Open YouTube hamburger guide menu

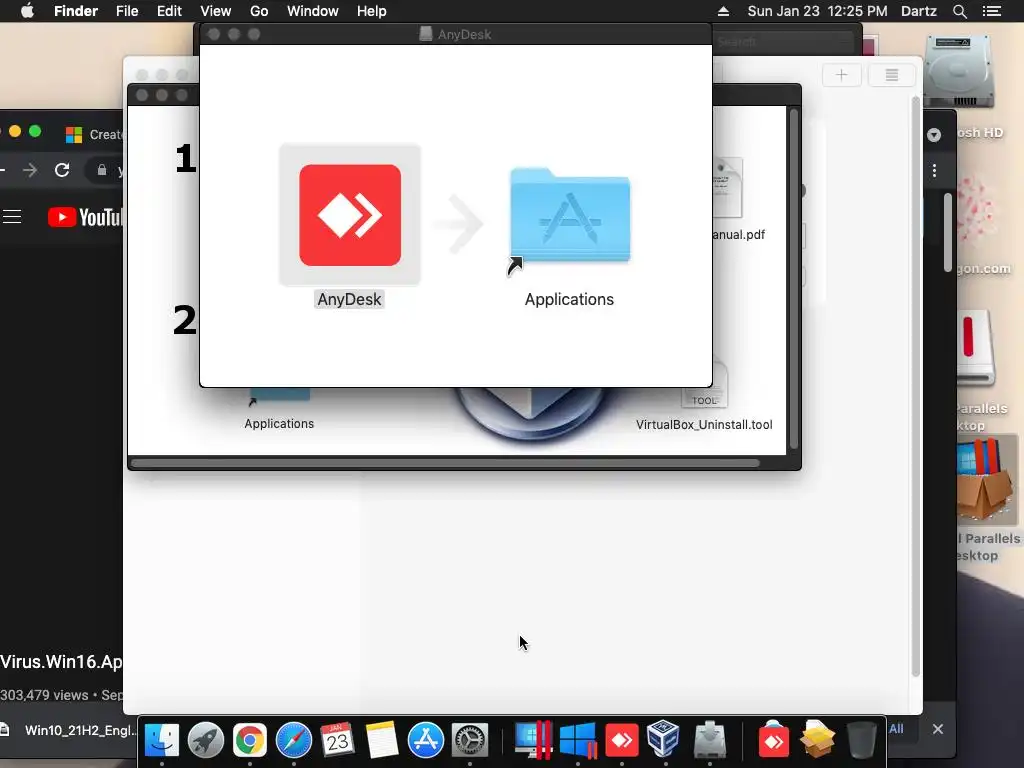click(x=12, y=217)
